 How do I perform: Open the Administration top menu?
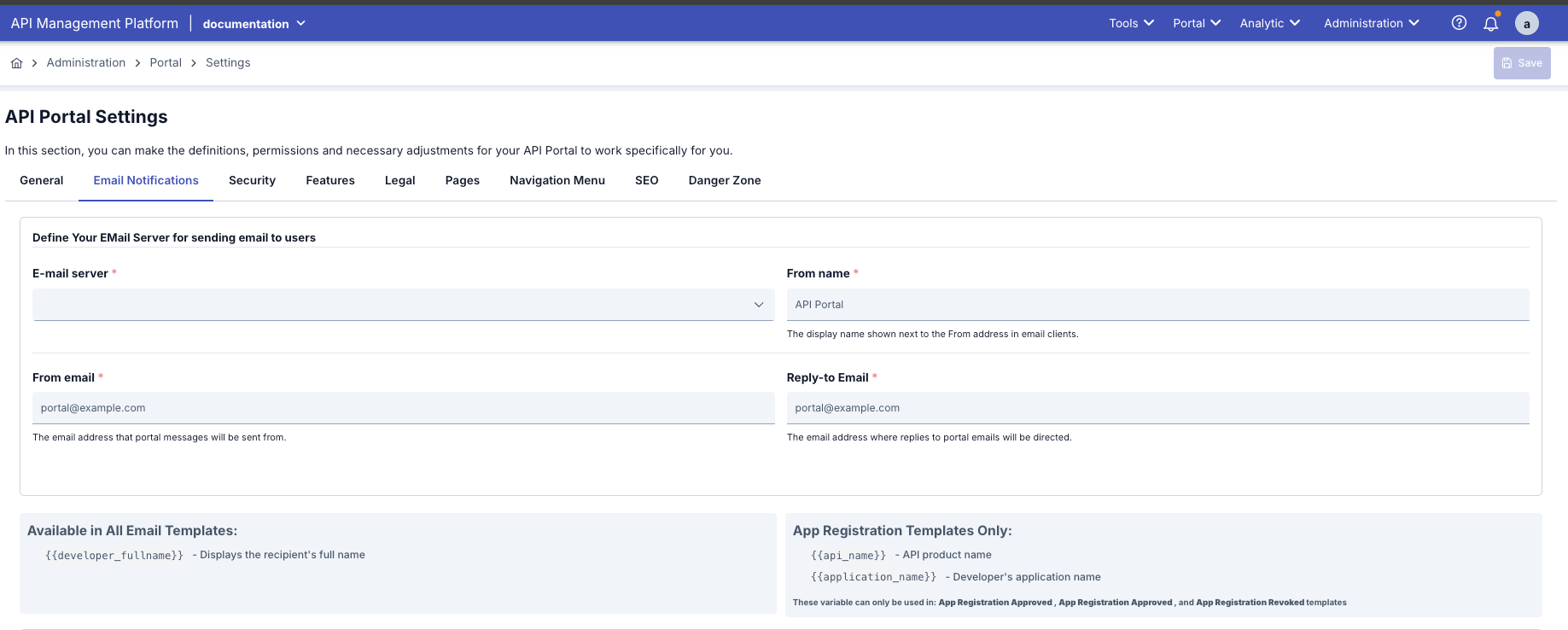point(1372,23)
